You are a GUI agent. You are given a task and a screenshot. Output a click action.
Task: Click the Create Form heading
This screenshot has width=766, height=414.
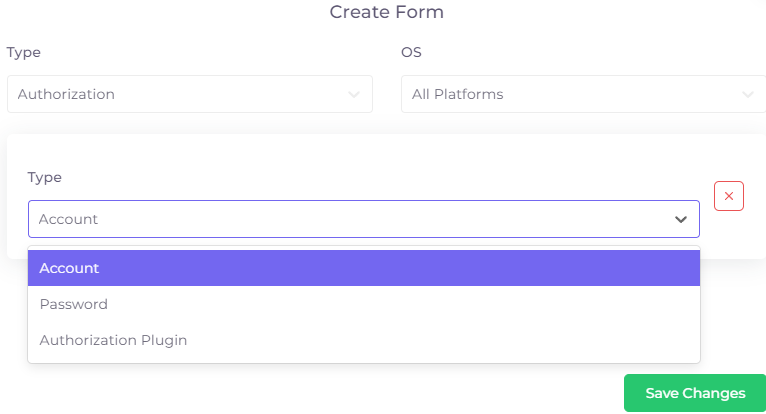click(386, 12)
